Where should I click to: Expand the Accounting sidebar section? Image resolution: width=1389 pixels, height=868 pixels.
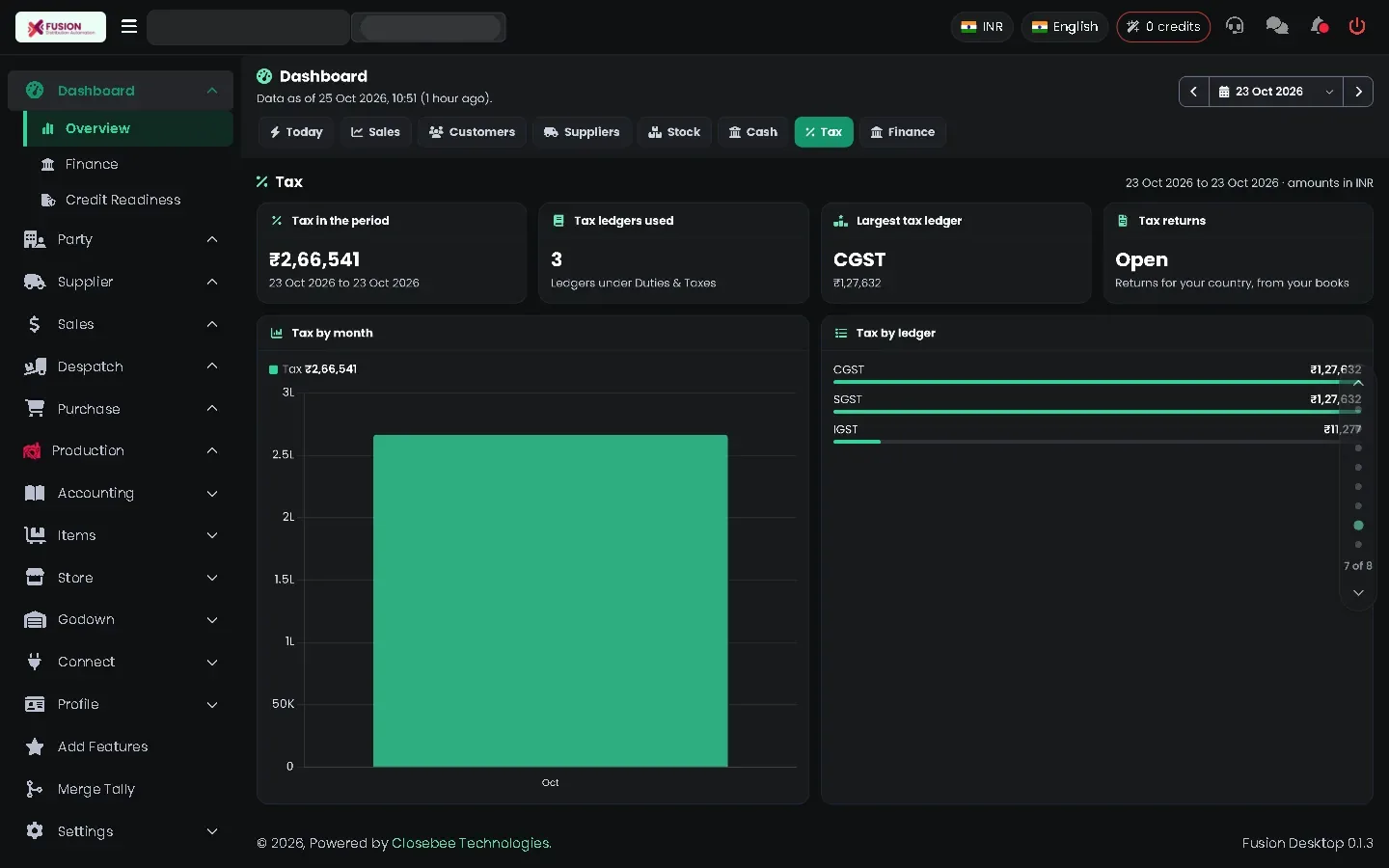[121, 493]
